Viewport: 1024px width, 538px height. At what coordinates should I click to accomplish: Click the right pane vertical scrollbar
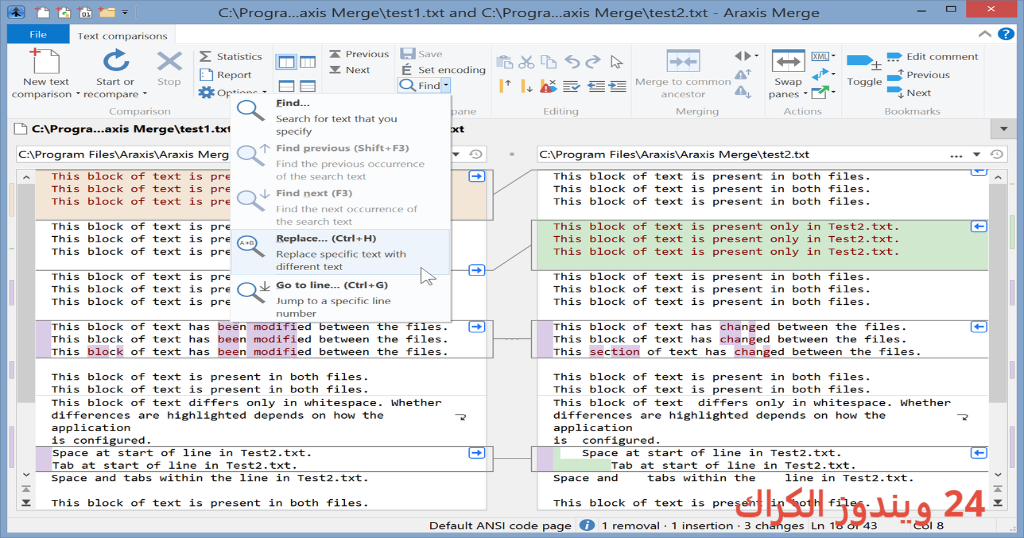pos(998,292)
